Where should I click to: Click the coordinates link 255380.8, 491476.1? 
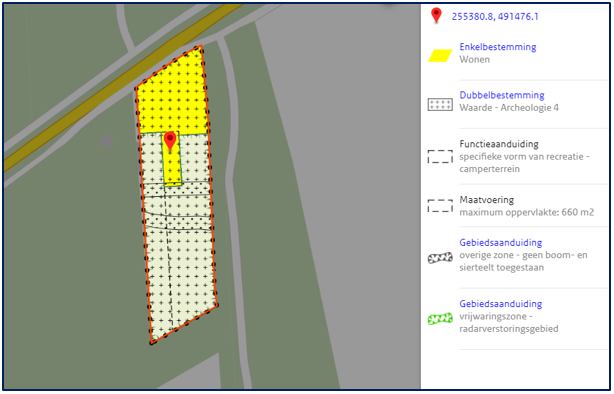click(495, 16)
